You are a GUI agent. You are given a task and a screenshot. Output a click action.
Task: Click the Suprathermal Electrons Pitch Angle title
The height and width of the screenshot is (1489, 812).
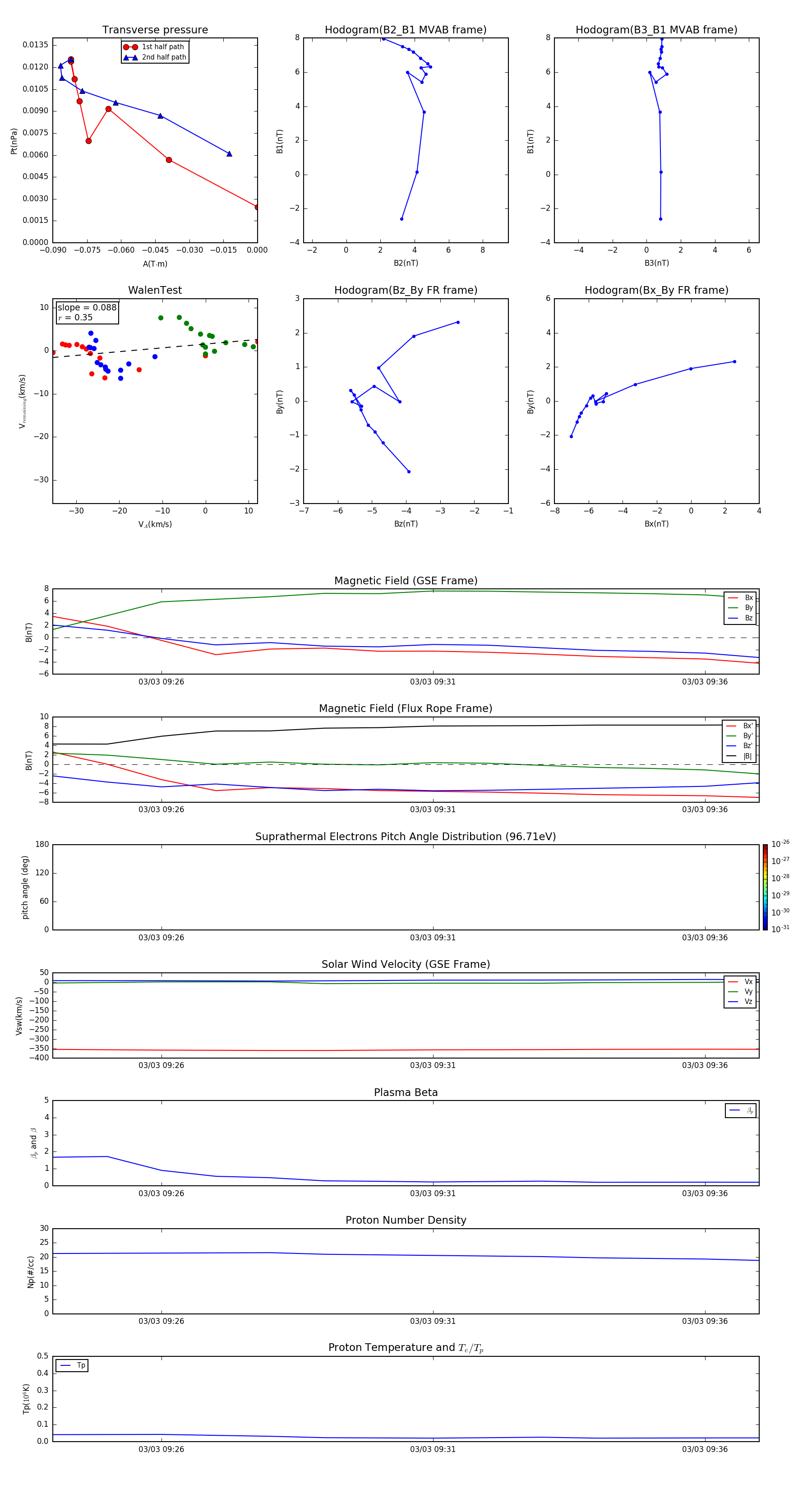click(406, 837)
